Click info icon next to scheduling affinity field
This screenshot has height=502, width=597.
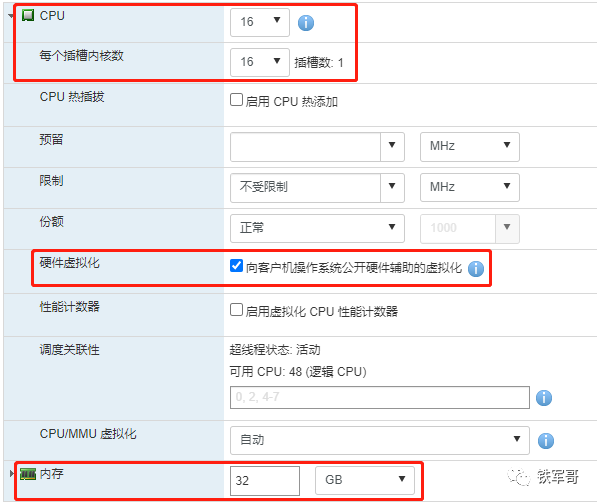[544, 398]
